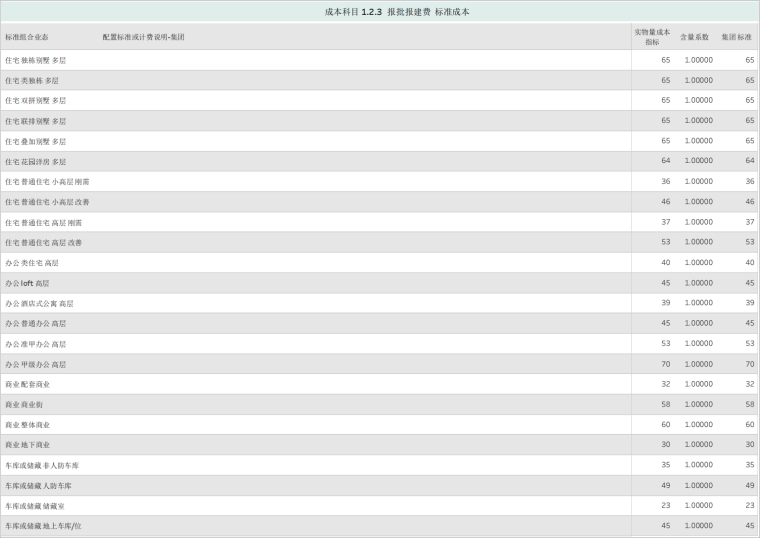This screenshot has width=760, height=538.
Task: Select the 住宅 普通住宅 小高层 刚需 row
Action: tap(47, 182)
